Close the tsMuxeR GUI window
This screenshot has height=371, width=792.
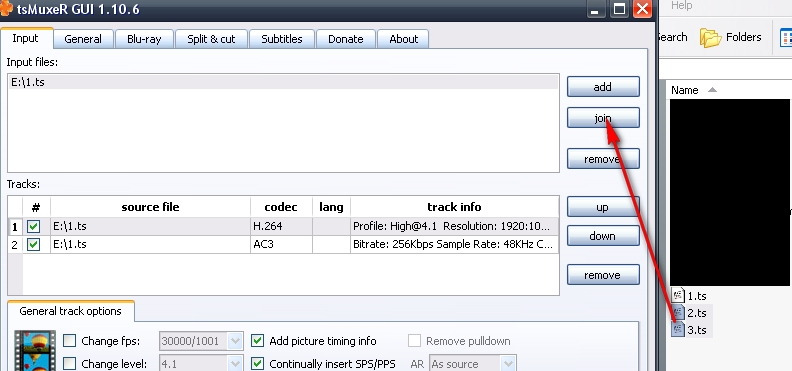(642, 9)
